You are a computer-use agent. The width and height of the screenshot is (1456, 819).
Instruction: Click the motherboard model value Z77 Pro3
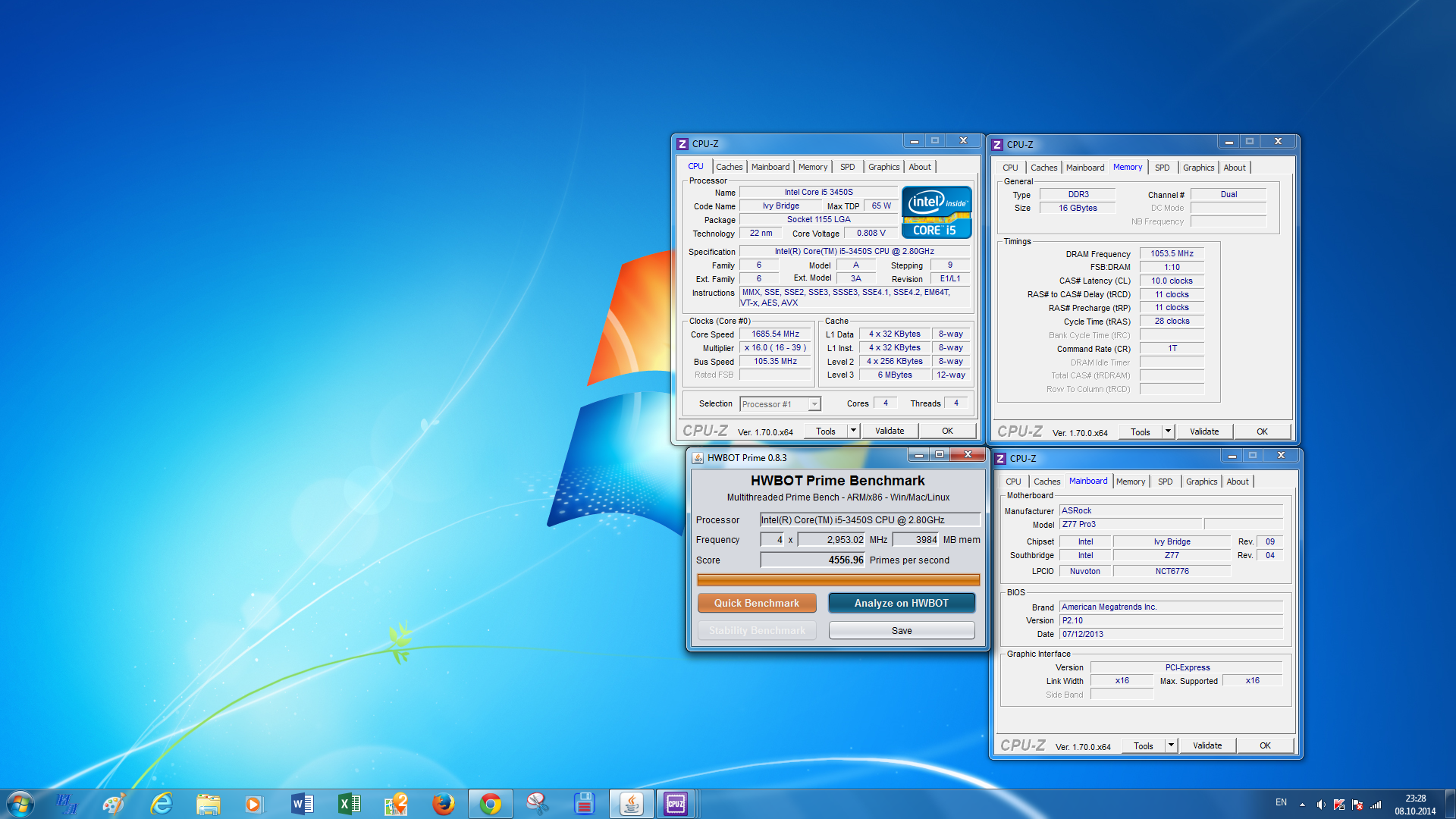(x=1131, y=524)
